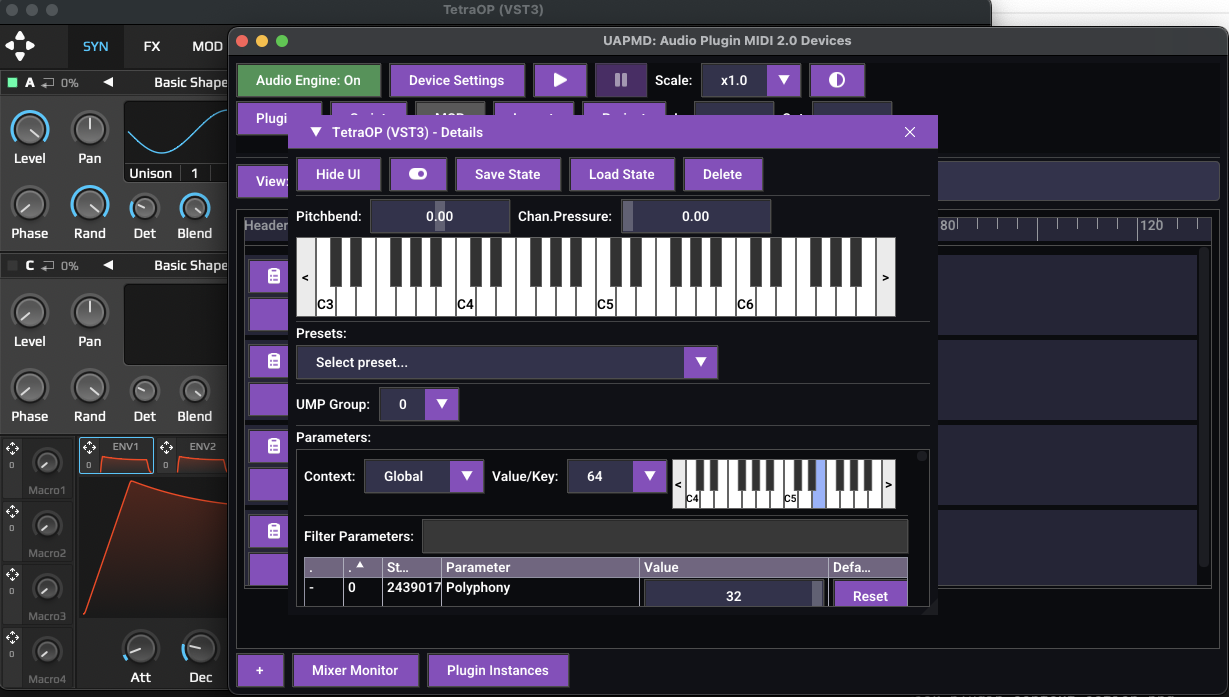Viewport: 1229px width, 697px height.
Task: Toggle oscillator A enable square
Action: coord(13,83)
